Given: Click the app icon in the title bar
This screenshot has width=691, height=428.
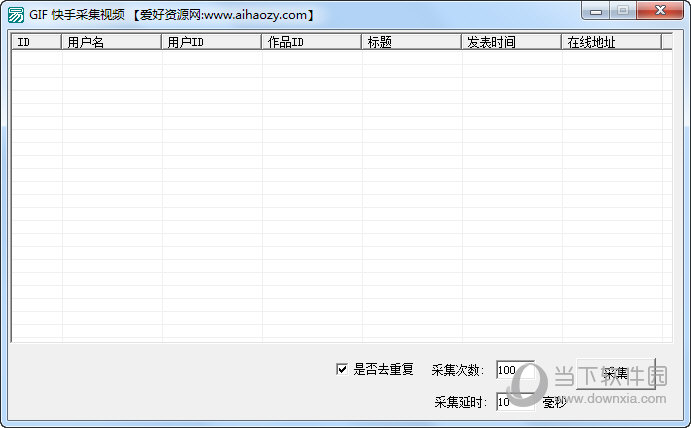Looking at the screenshot, I should point(16,15).
